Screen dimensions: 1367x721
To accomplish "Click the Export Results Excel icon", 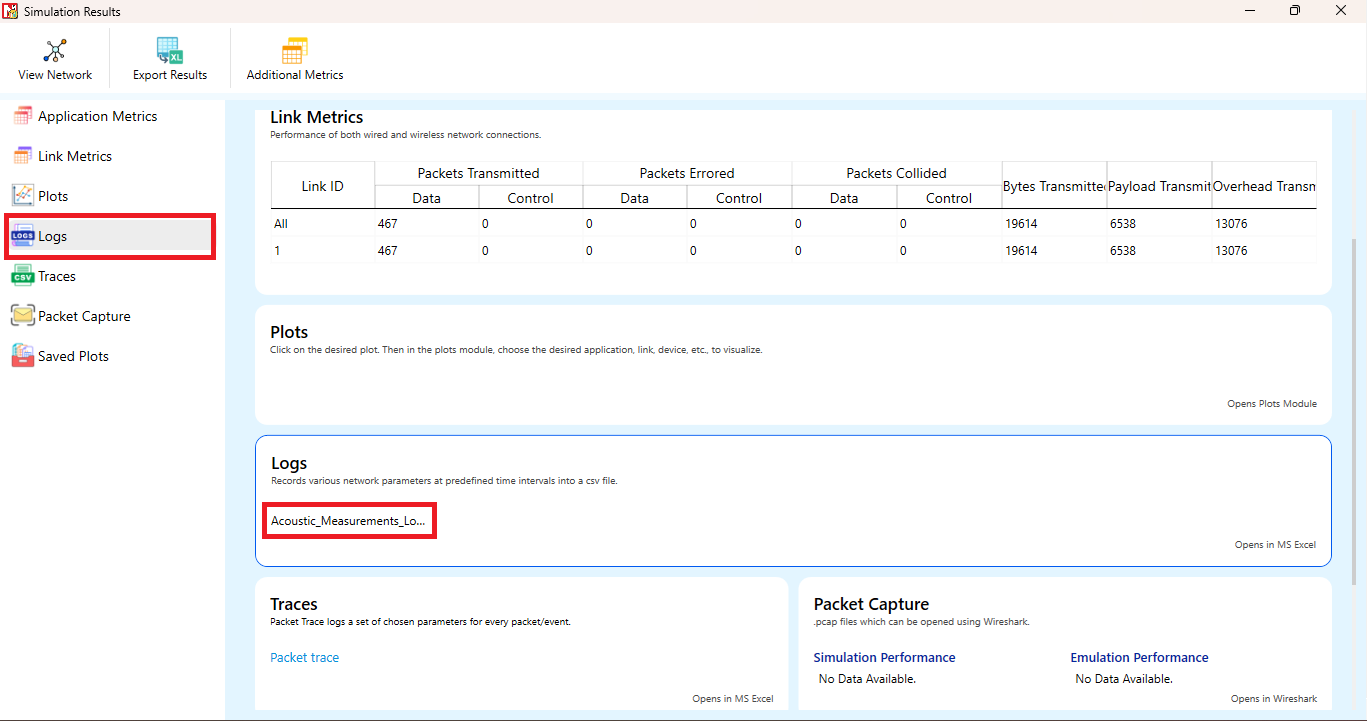I will [x=170, y=51].
